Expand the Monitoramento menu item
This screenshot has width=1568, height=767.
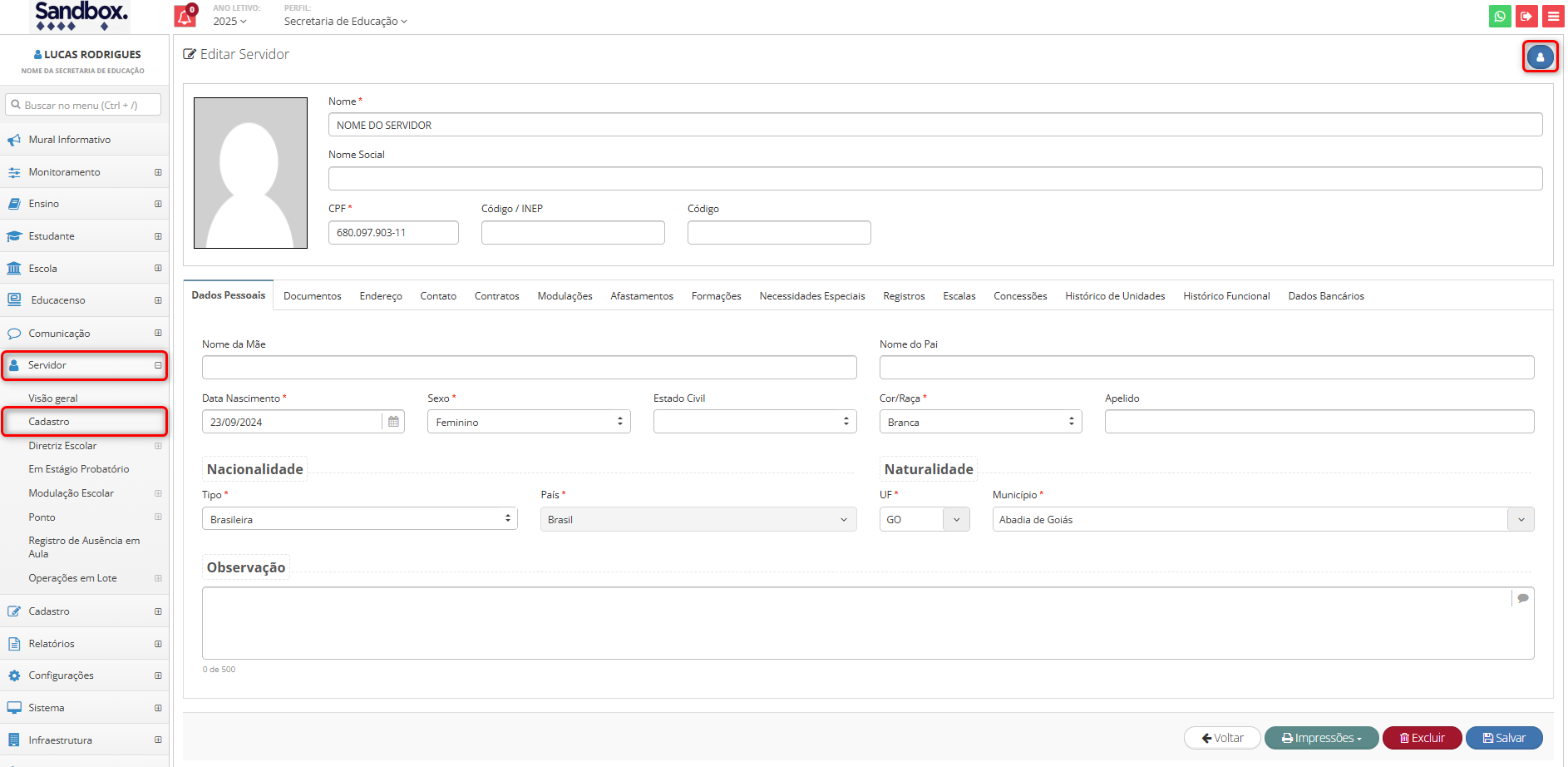pos(157,172)
